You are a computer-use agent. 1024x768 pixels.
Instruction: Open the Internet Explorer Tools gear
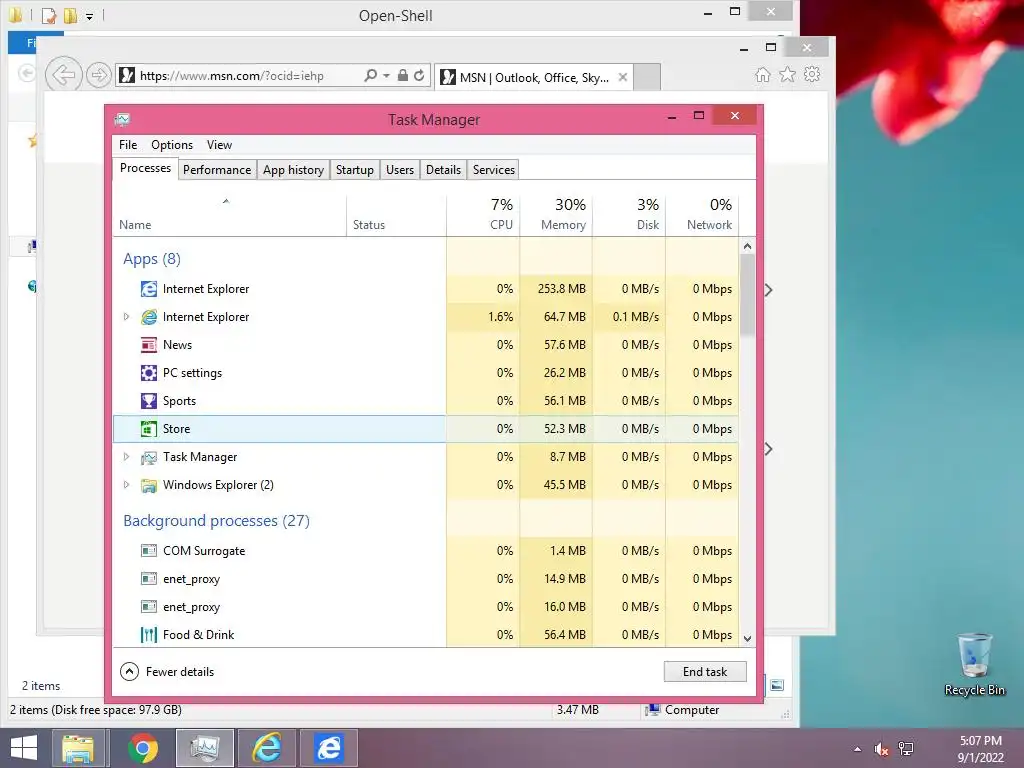[x=812, y=74]
